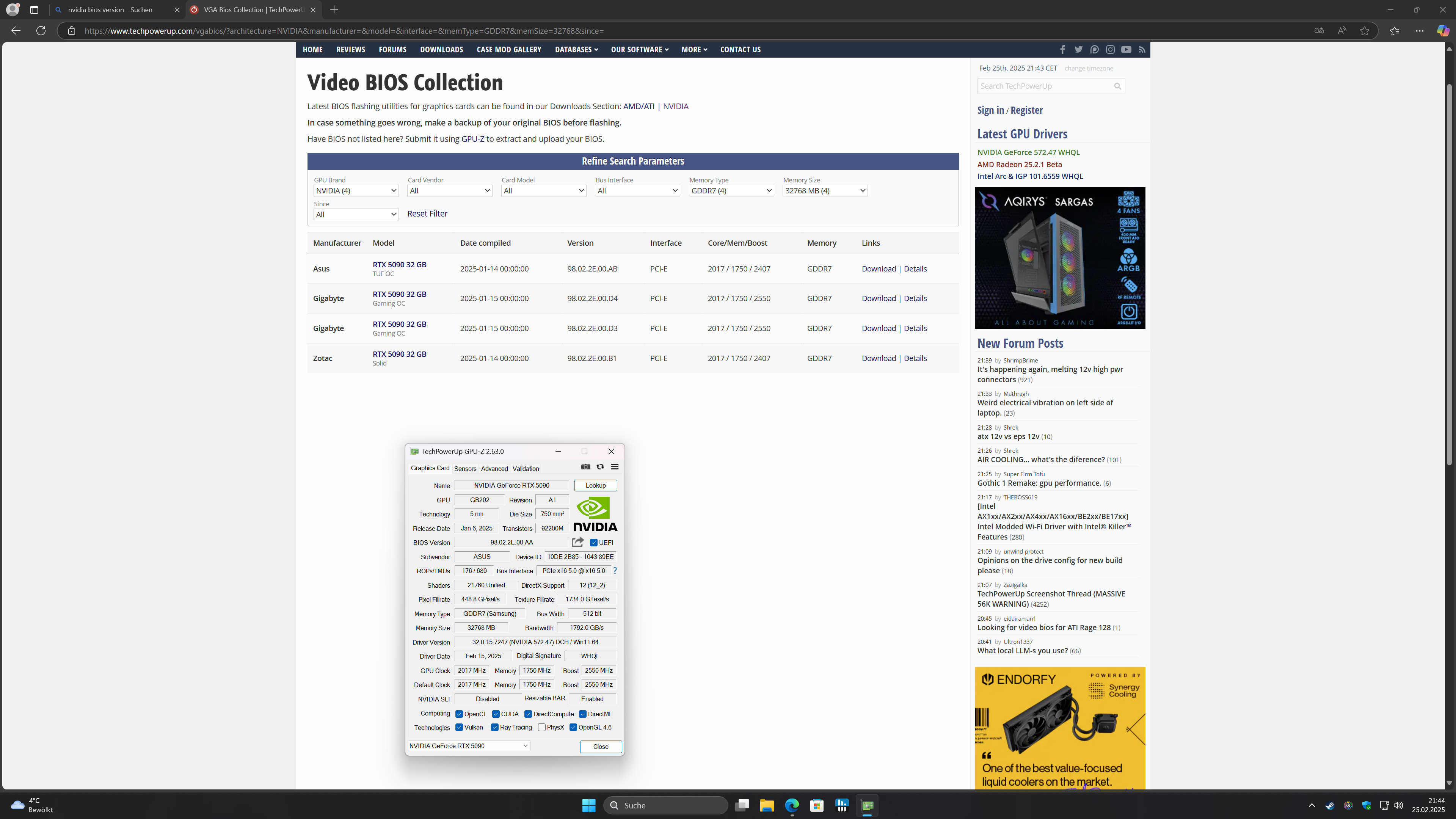Toggle the PhysX checkbox
1456x819 pixels.
(541, 728)
